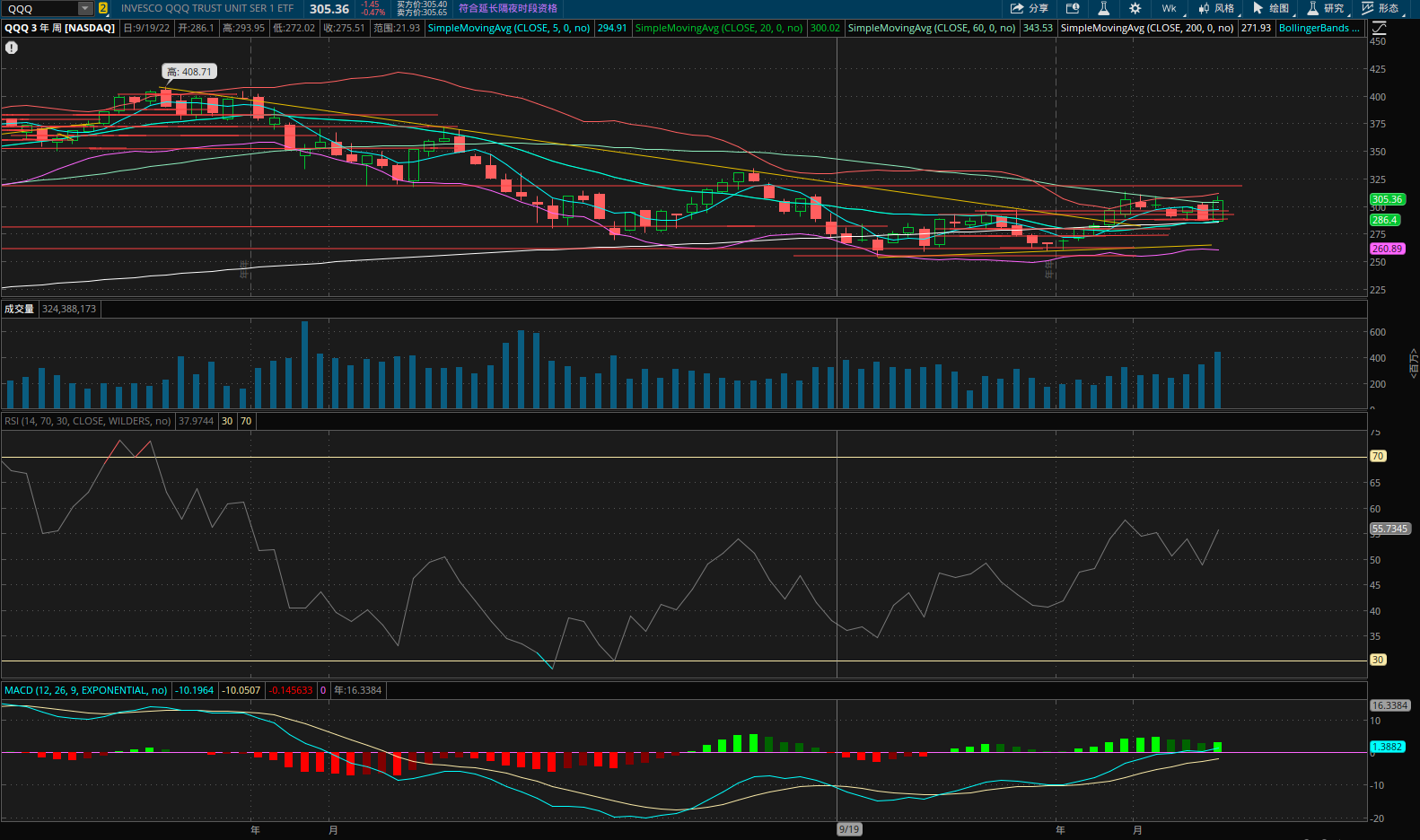Select SimpleMovingAvg (CLOSE, 5, 0, no) label
1420x840 pixels.
(509, 28)
